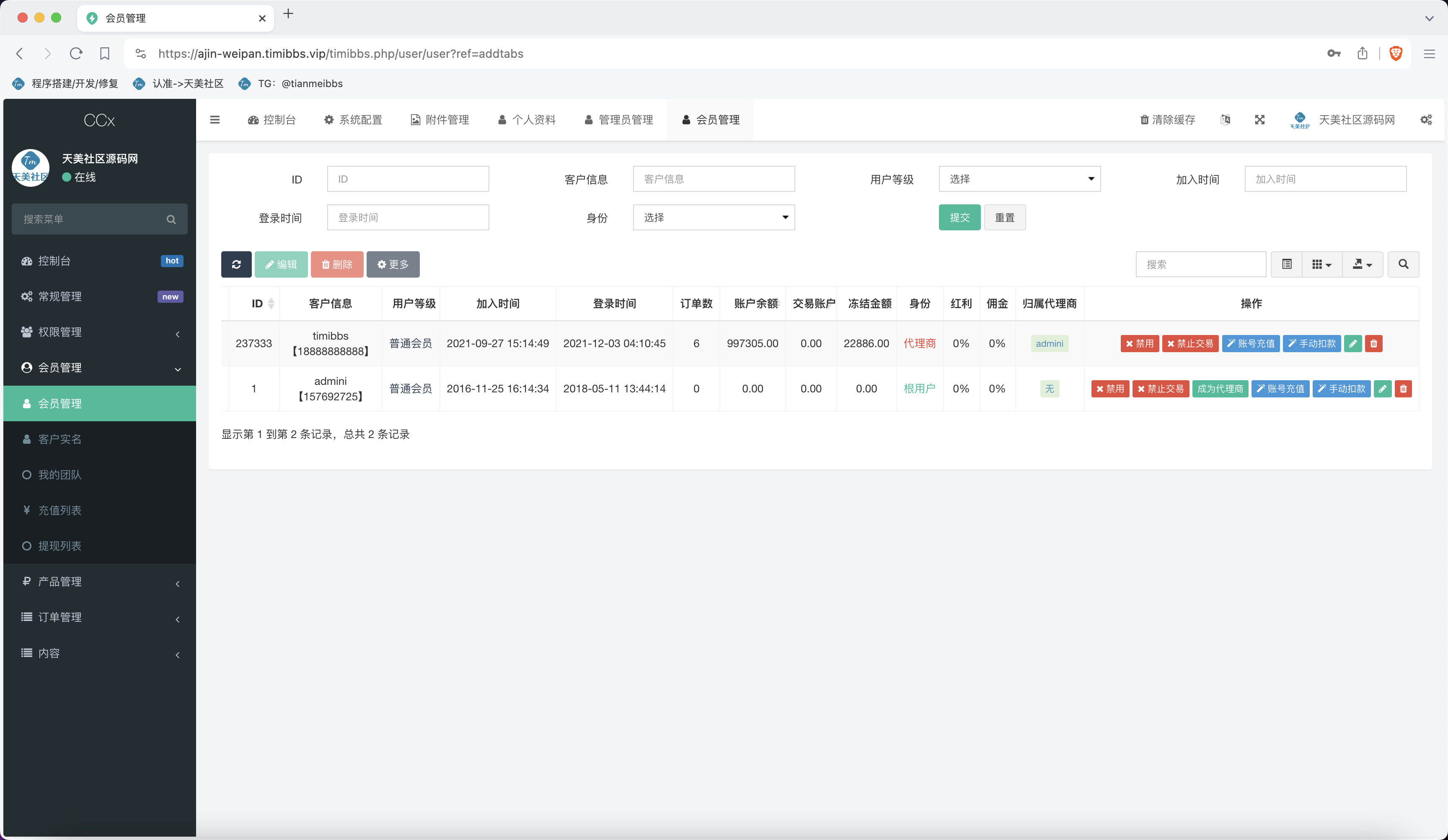The width and height of the screenshot is (1448, 840).
Task: Click the 客户信息 filter input
Action: coord(714,179)
